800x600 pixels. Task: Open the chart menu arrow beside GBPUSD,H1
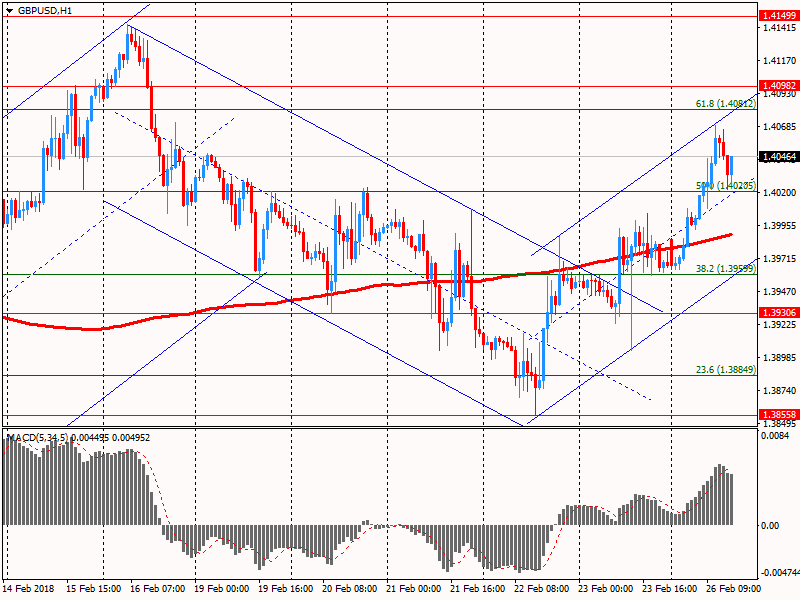click(x=10, y=10)
